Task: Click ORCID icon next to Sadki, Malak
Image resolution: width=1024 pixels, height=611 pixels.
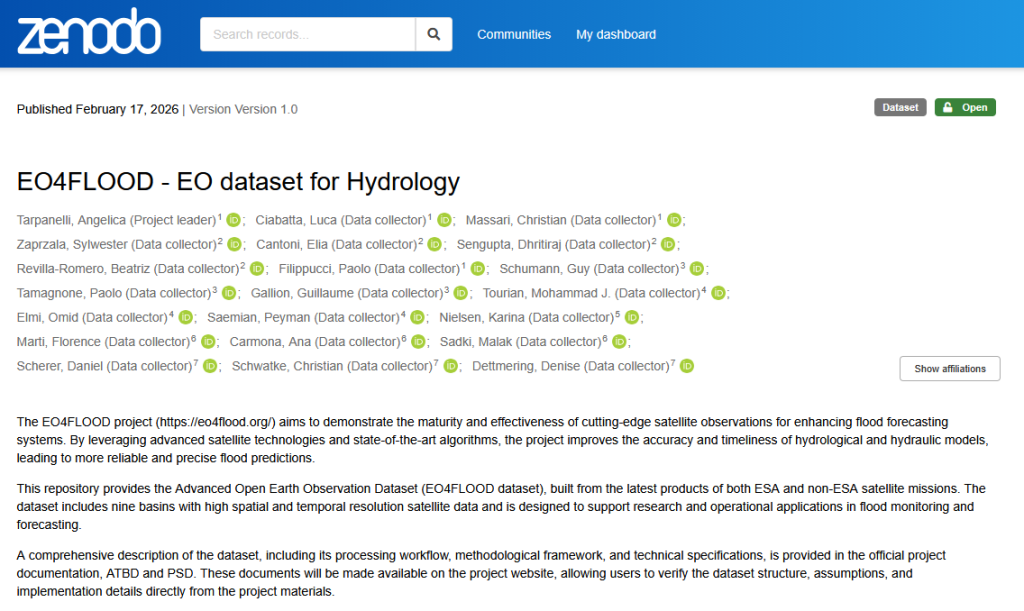Action: [619, 342]
